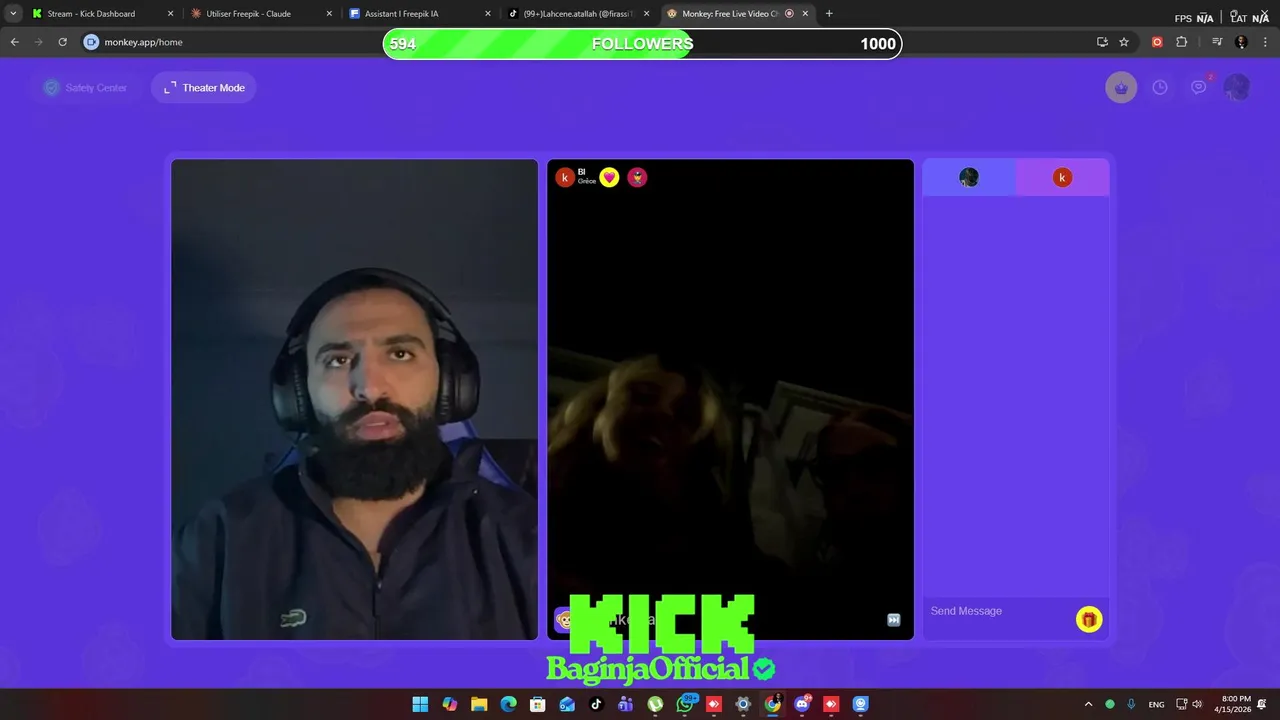Open Discord from the taskbar
The width and height of the screenshot is (1280, 720).
802,704
